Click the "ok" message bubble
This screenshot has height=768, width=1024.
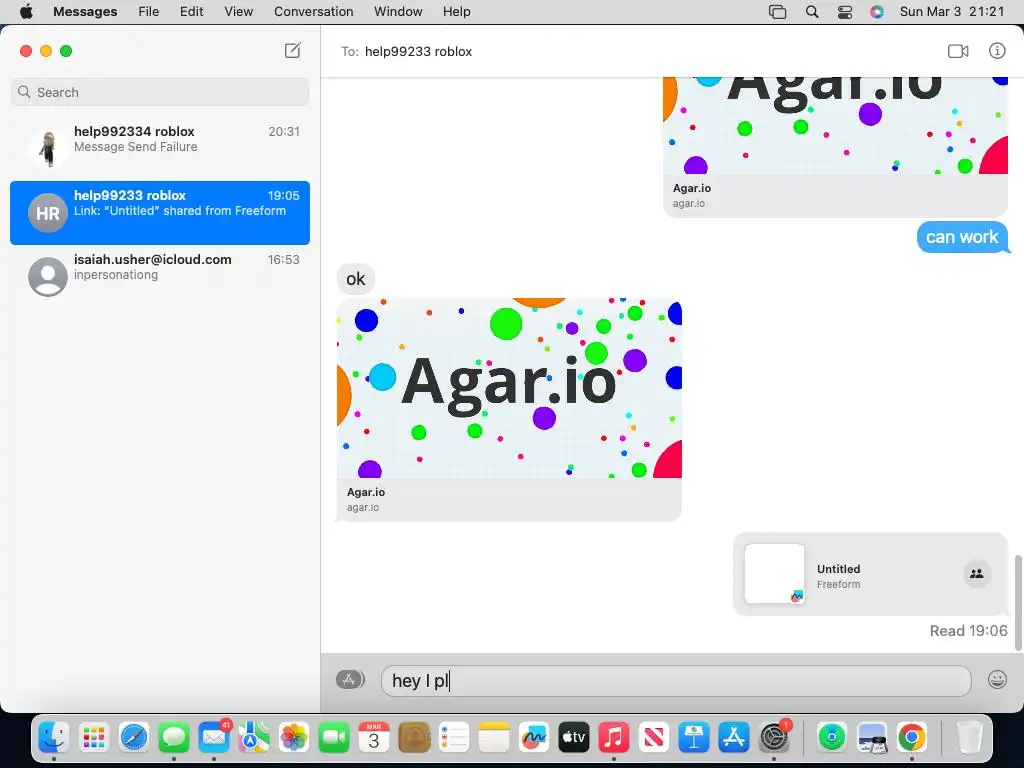point(356,279)
